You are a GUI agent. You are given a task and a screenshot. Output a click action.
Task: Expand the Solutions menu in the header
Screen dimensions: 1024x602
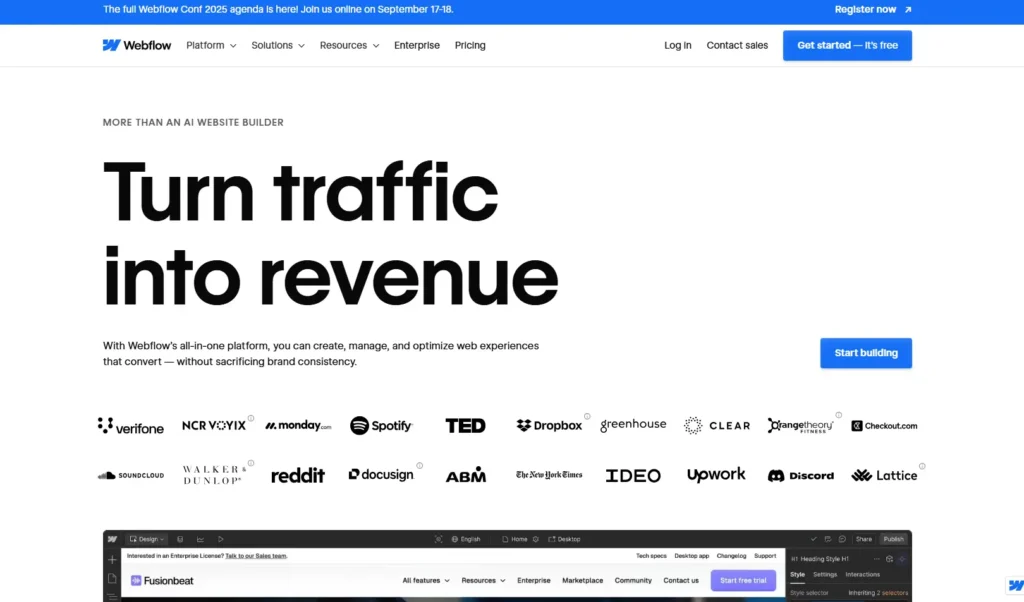[x=278, y=46]
